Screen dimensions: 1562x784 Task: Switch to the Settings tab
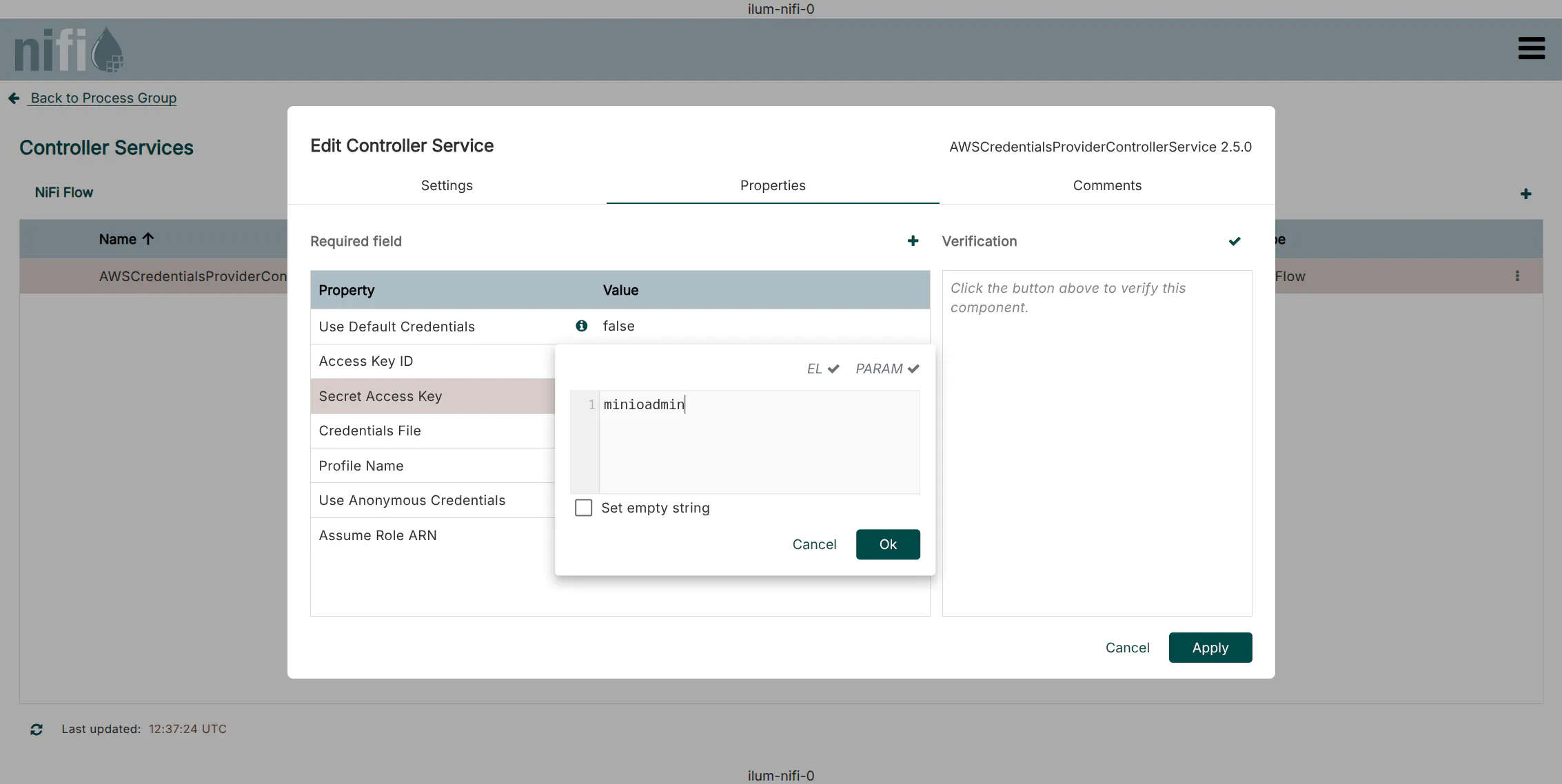446,185
